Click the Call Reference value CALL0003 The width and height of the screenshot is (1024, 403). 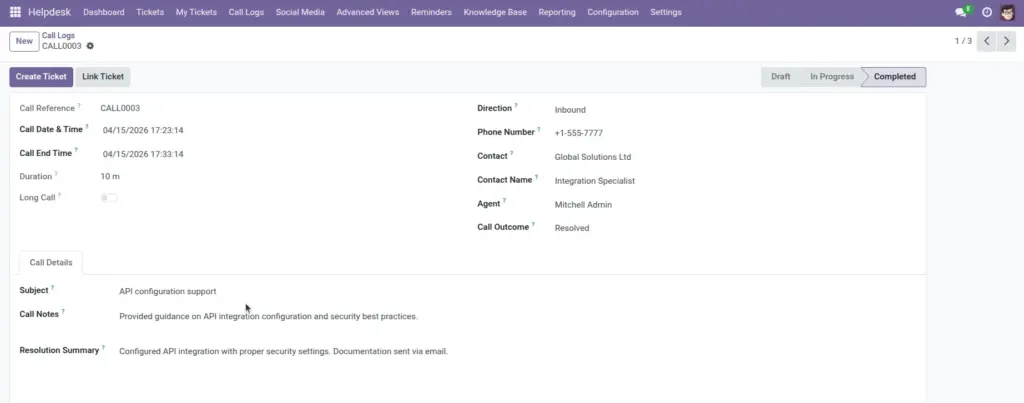tap(120, 108)
